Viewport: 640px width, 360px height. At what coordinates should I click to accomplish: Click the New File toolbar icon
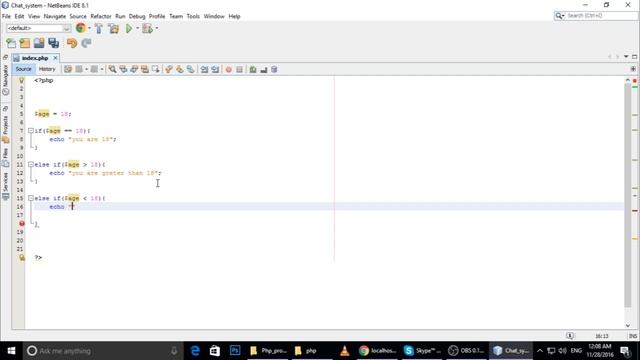[x=11, y=43]
